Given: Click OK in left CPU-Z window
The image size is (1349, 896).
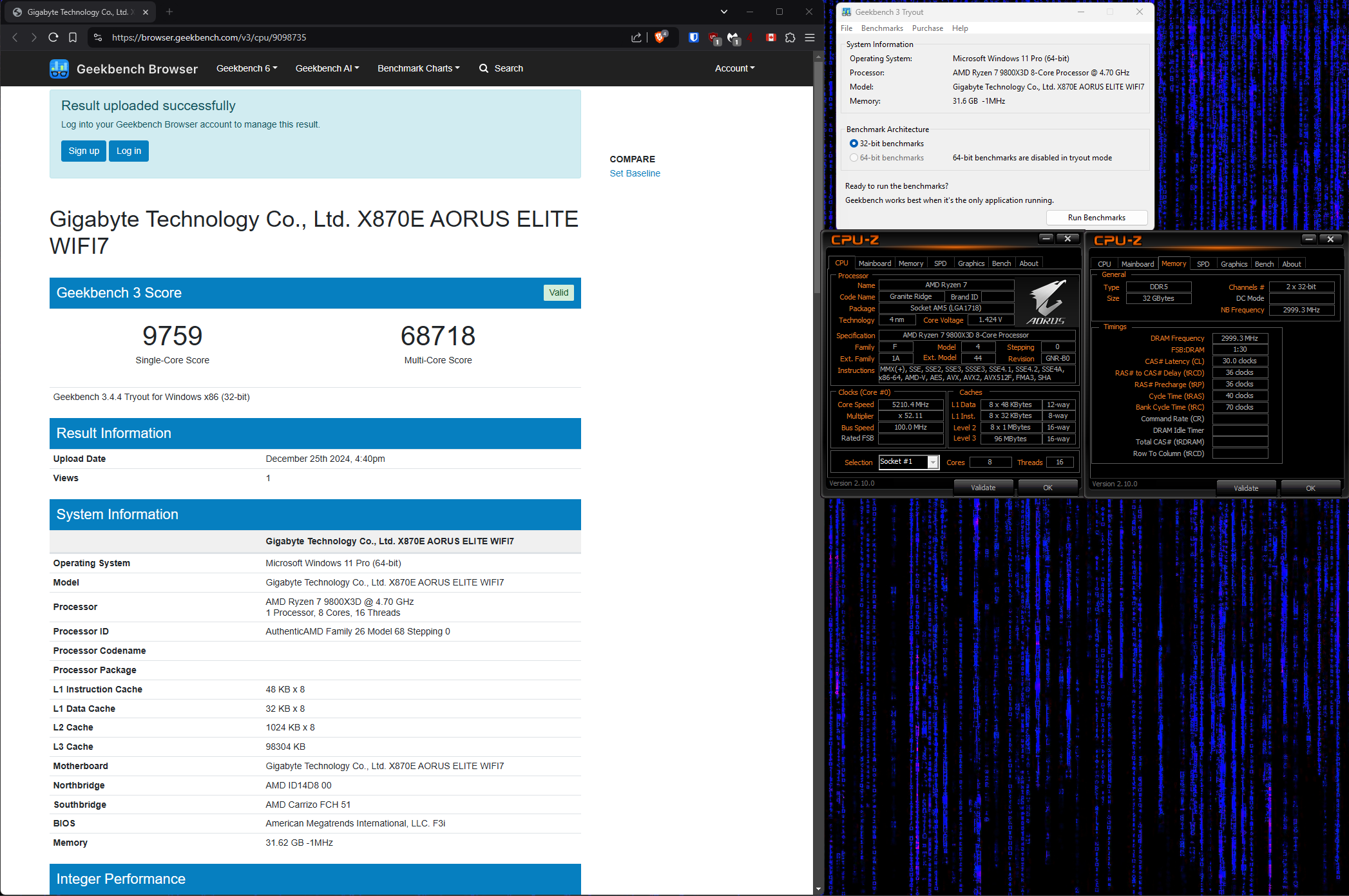Looking at the screenshot, I should point(1048,488).
